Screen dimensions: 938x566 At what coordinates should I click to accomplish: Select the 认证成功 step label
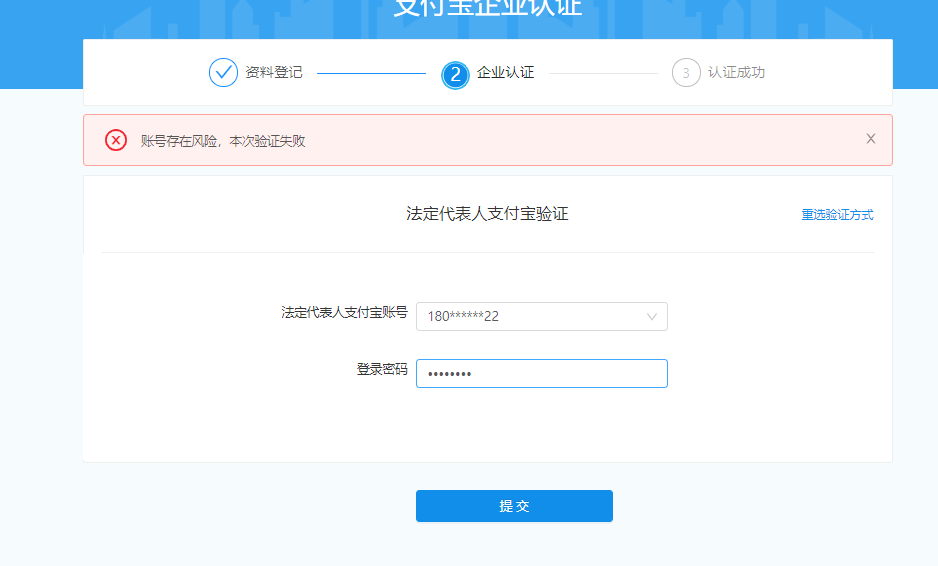tap(736, 72)
